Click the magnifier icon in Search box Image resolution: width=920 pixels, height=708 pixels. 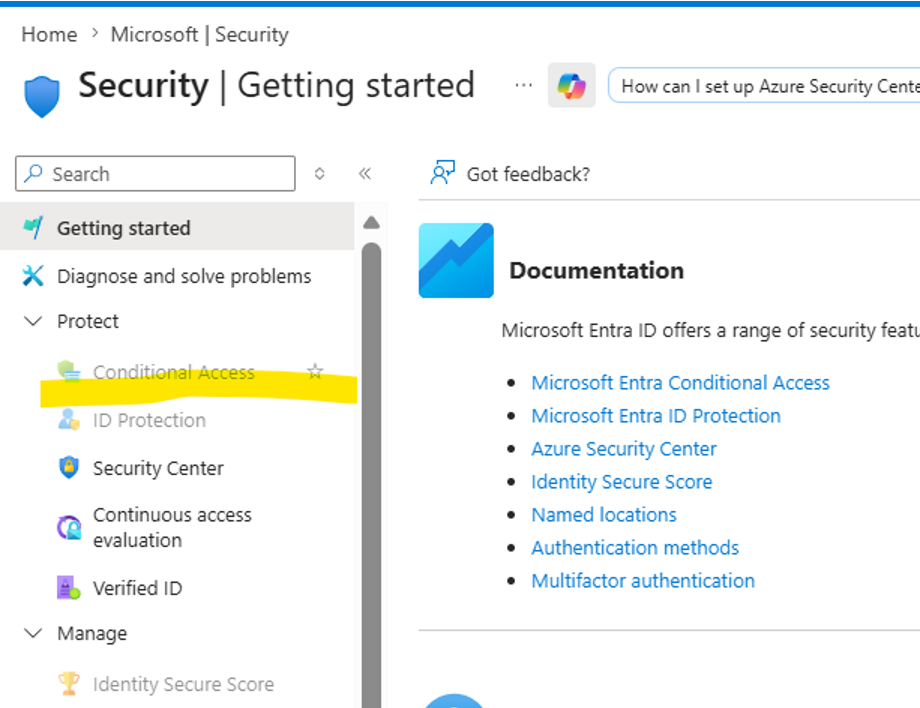coord(33,173)
